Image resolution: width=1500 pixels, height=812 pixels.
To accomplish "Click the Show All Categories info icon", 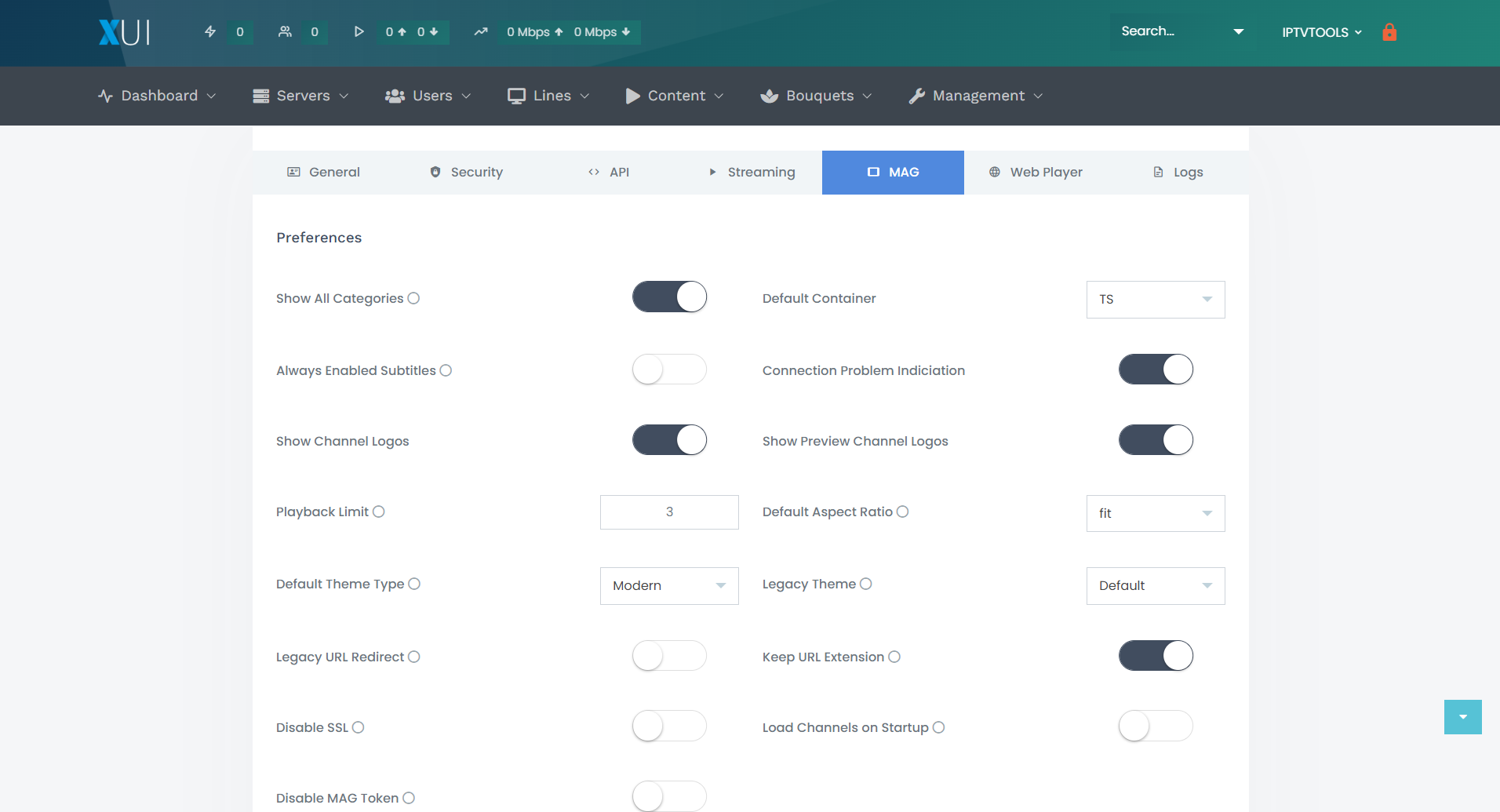I will point(413,298).
